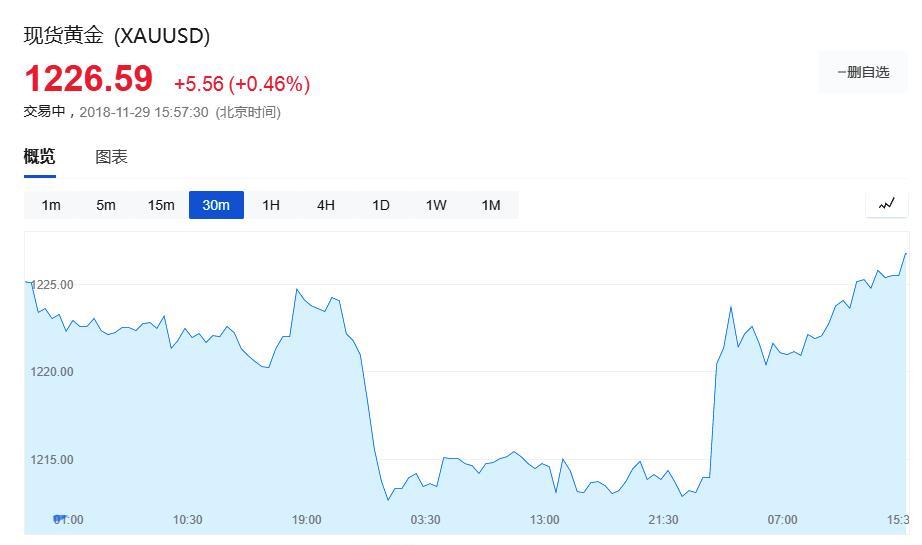
Task: Switch chart to 1H interval
Action: tap(271, 205)
